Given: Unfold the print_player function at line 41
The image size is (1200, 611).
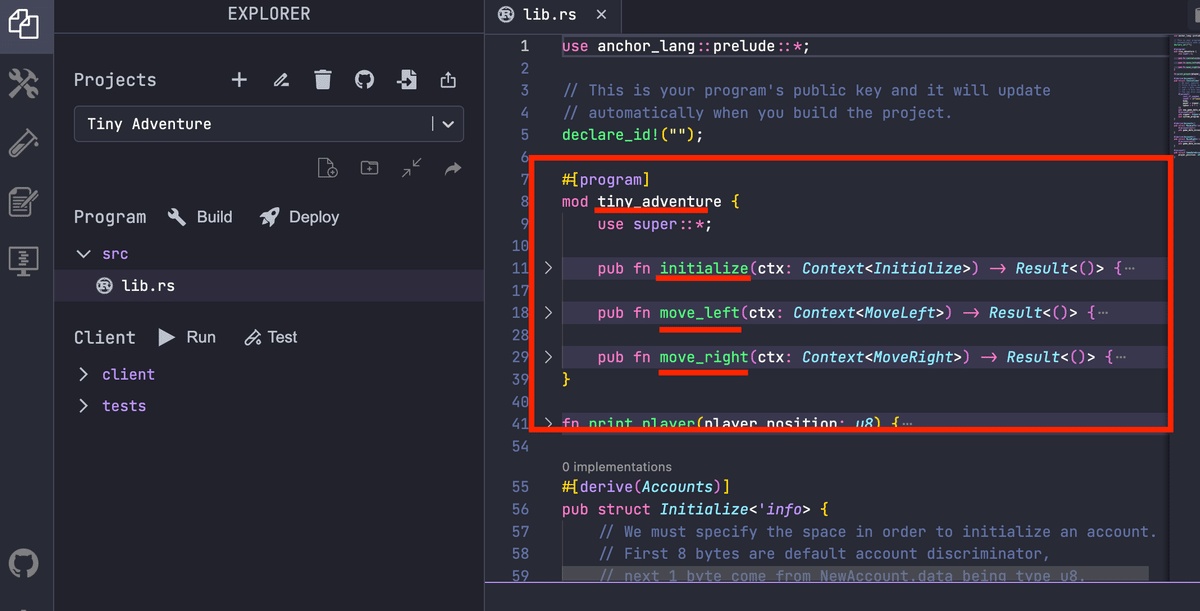Looking at the screenshot, I should (547, 423).
